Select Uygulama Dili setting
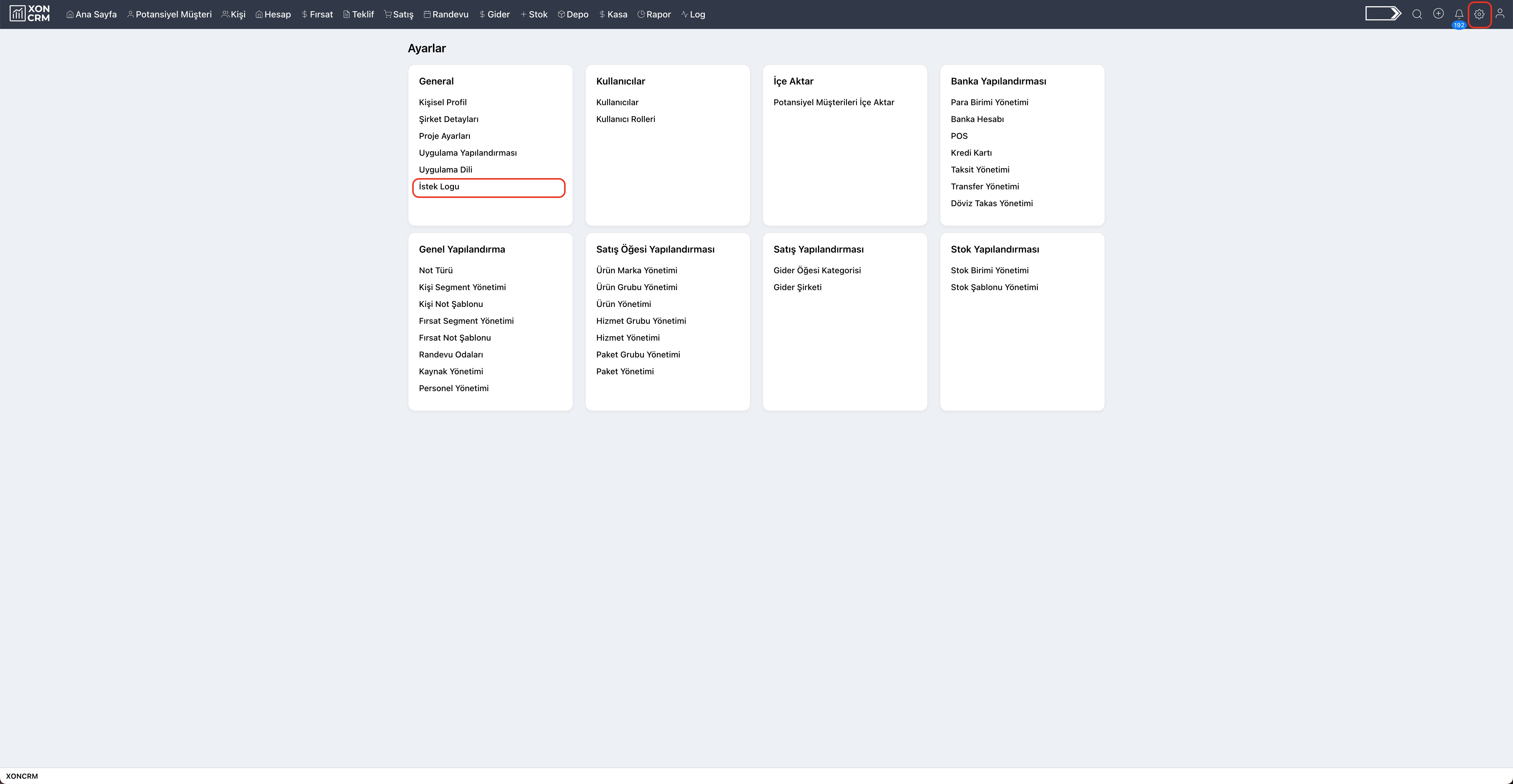 click(x=445, y=170)
